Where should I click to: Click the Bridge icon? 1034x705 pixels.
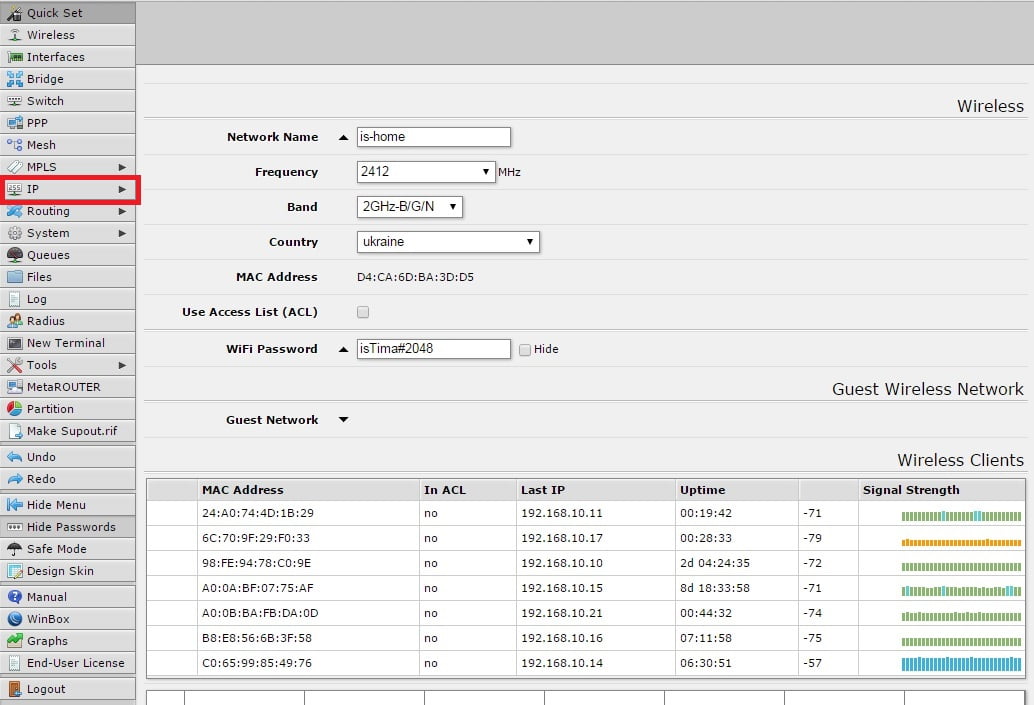[x=15, y=79]
